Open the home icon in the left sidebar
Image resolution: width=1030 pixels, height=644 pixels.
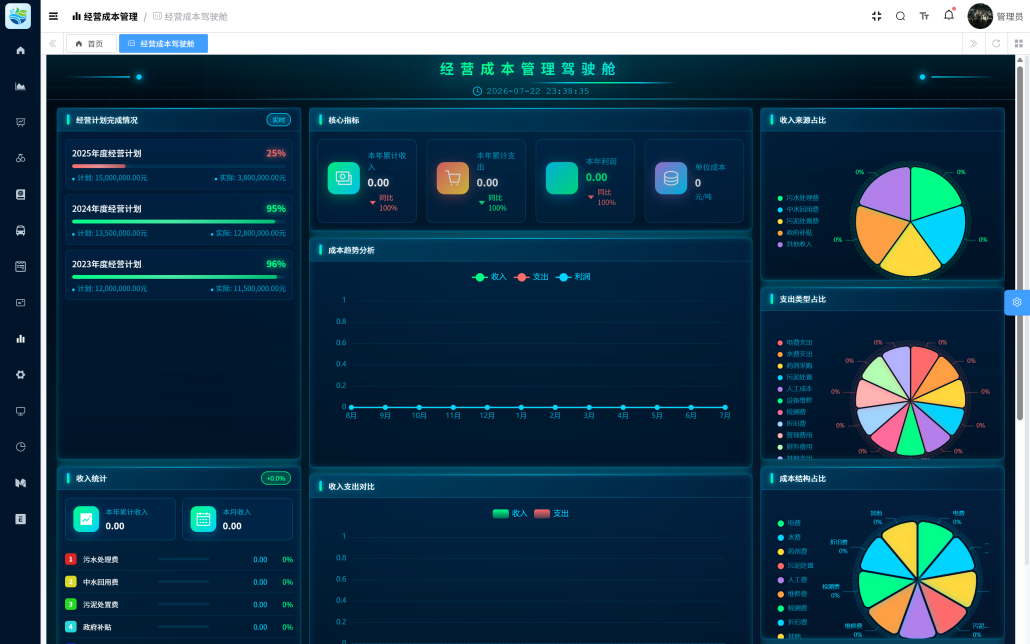20,51
